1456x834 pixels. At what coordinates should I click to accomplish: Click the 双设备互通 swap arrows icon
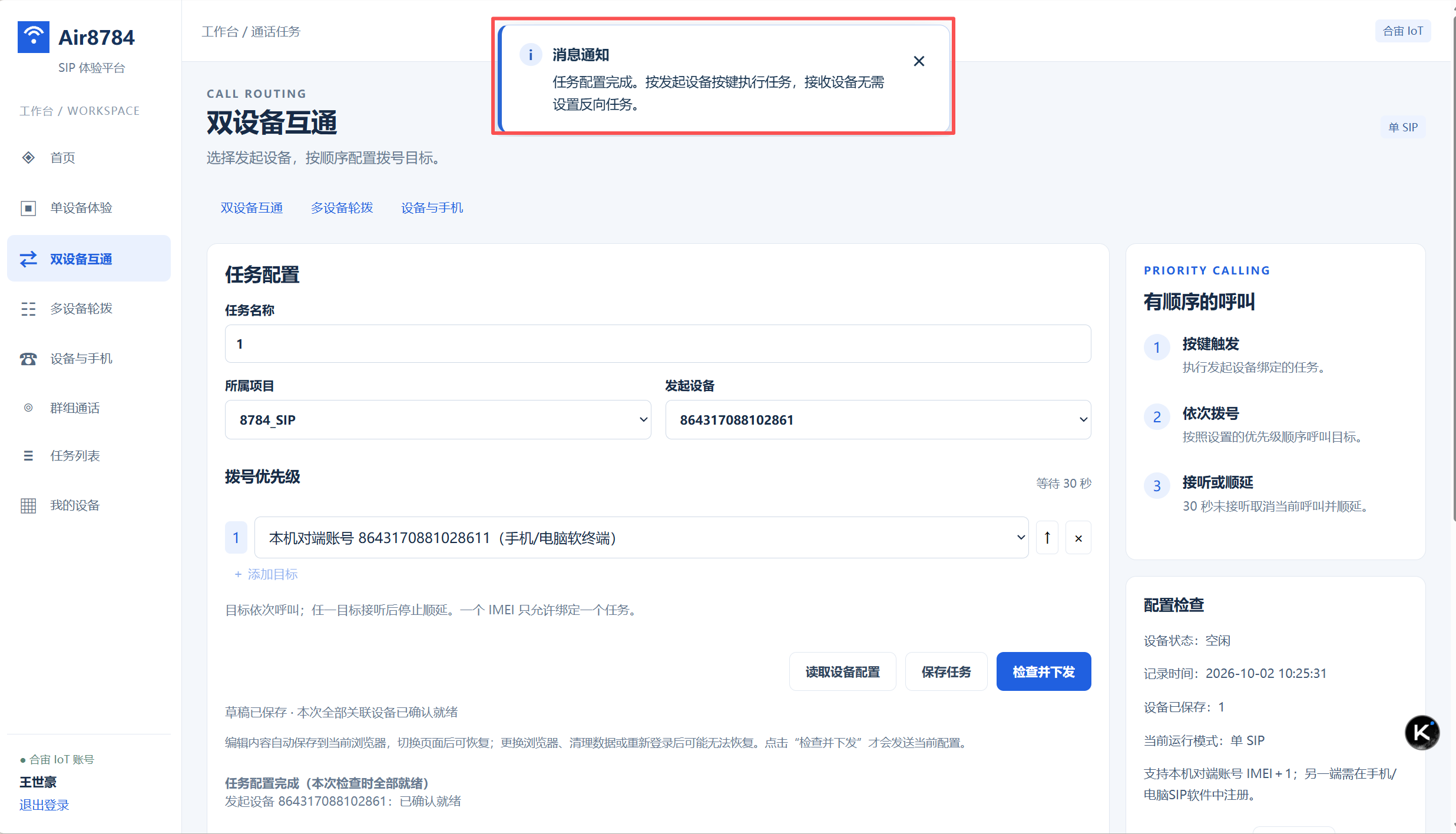click(x=28, y=259)
